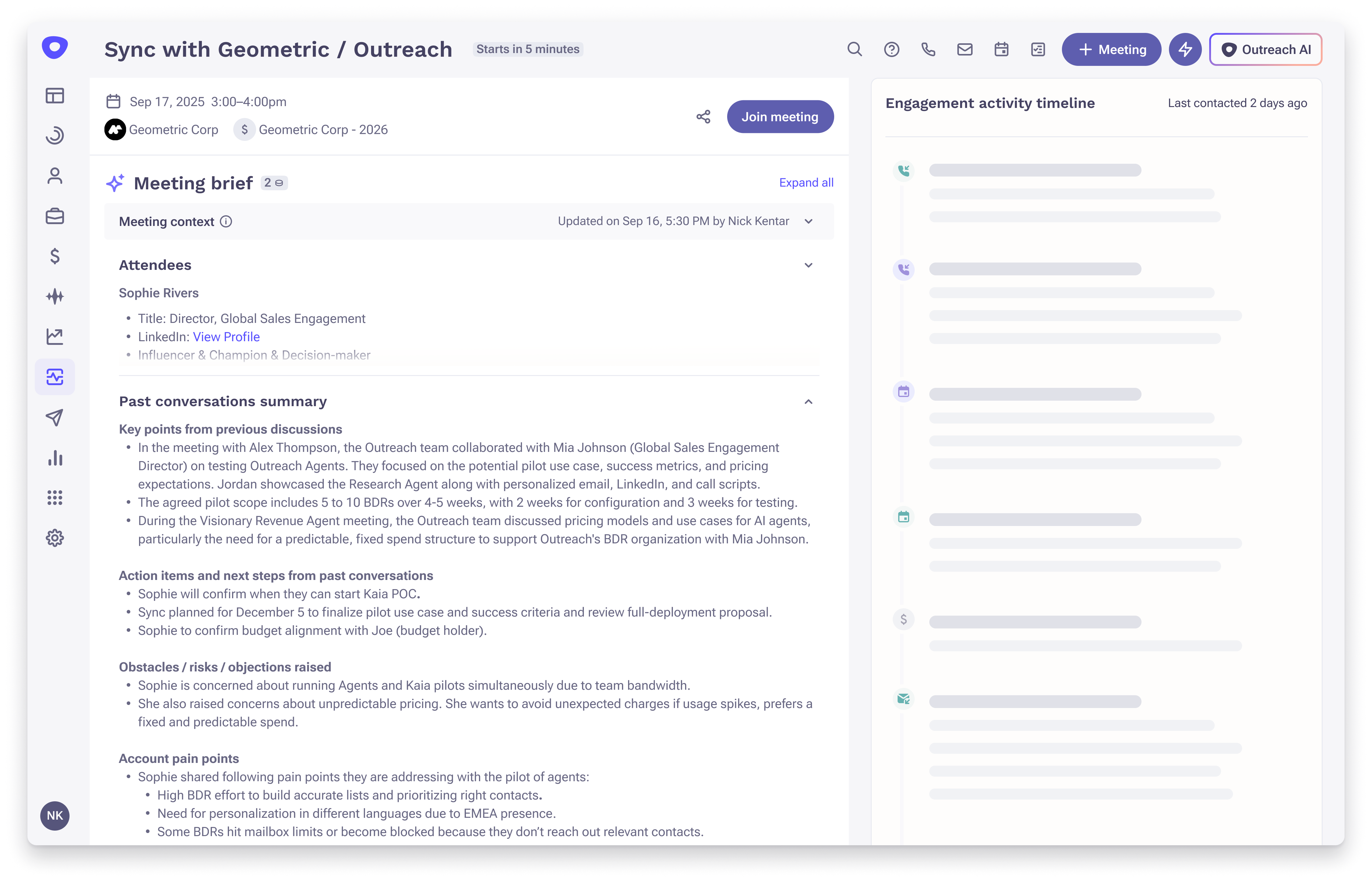Click the tasks checklist icon in header
The height and width of the screenshot is (880, 1372).
[1038, 49]
